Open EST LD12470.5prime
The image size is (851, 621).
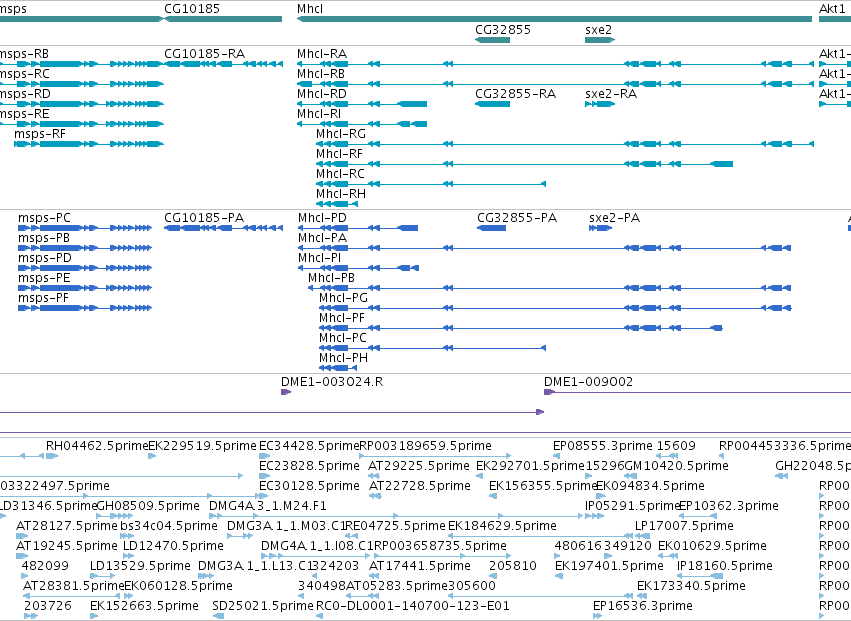pos(173,546)
